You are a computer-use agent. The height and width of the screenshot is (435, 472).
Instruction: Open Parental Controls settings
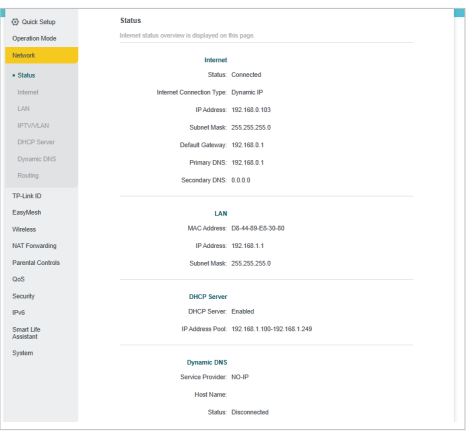tap(36, 263)
